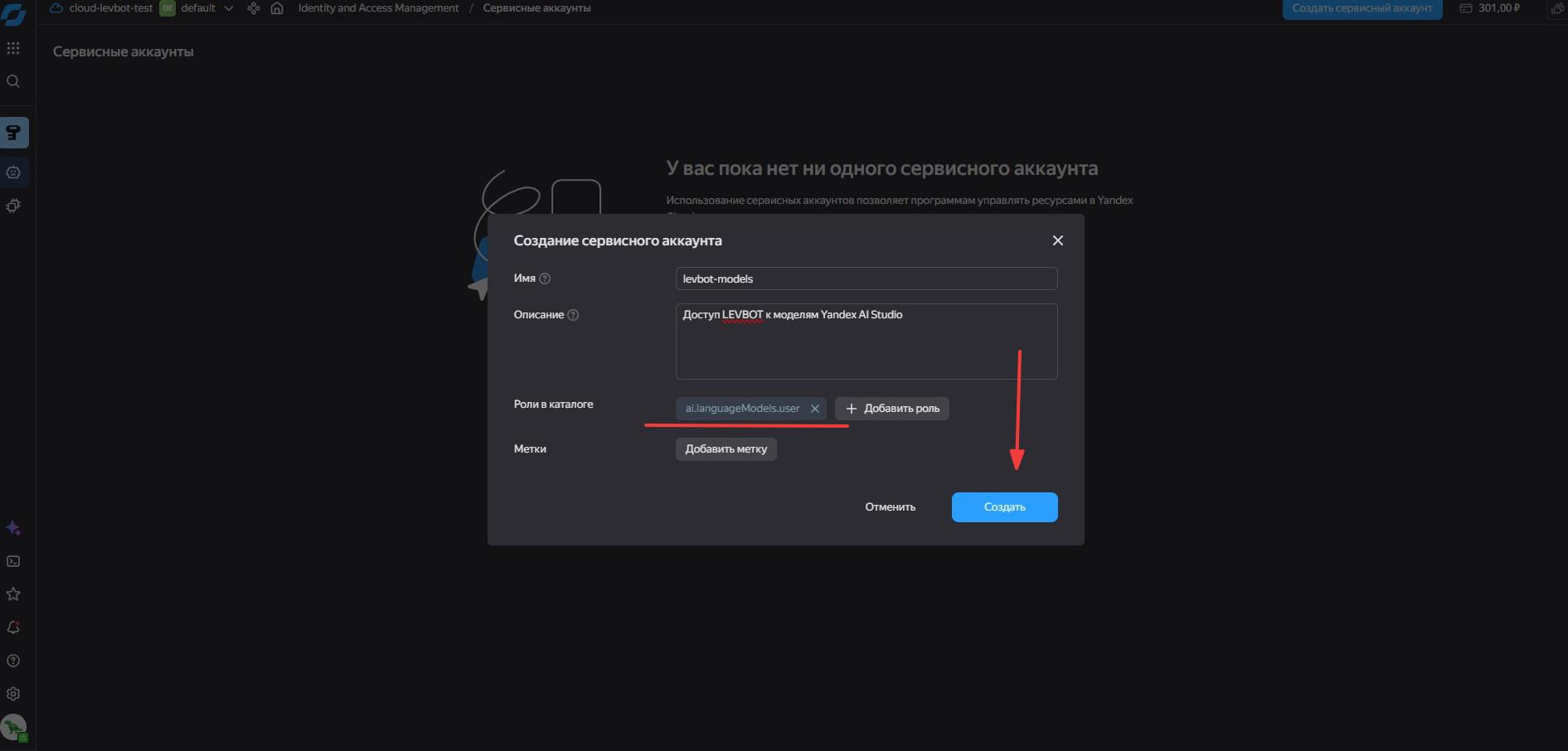1568x751 pixels.
Task: Go to the Yandex Cloud logo home
Action: pos(13,14)
